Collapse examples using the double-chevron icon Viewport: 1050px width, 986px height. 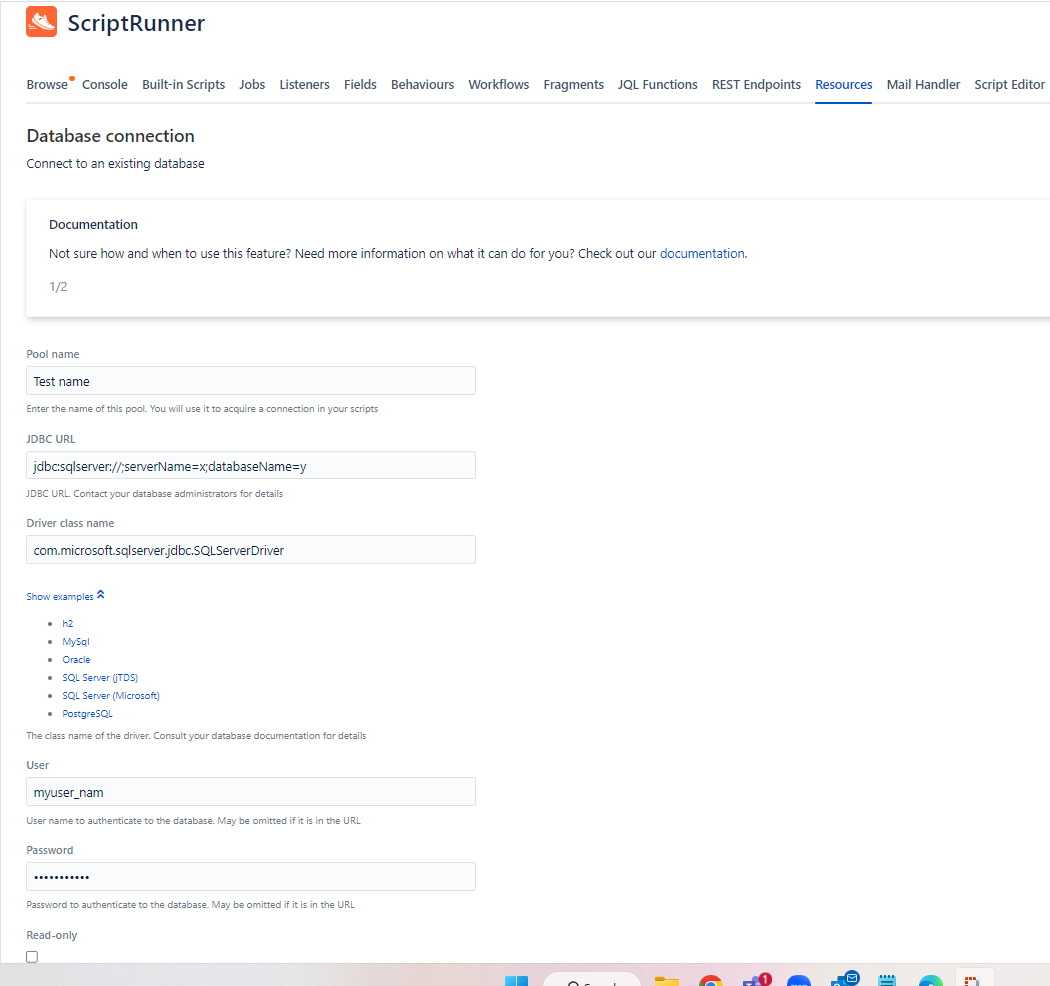click(100, 595)
